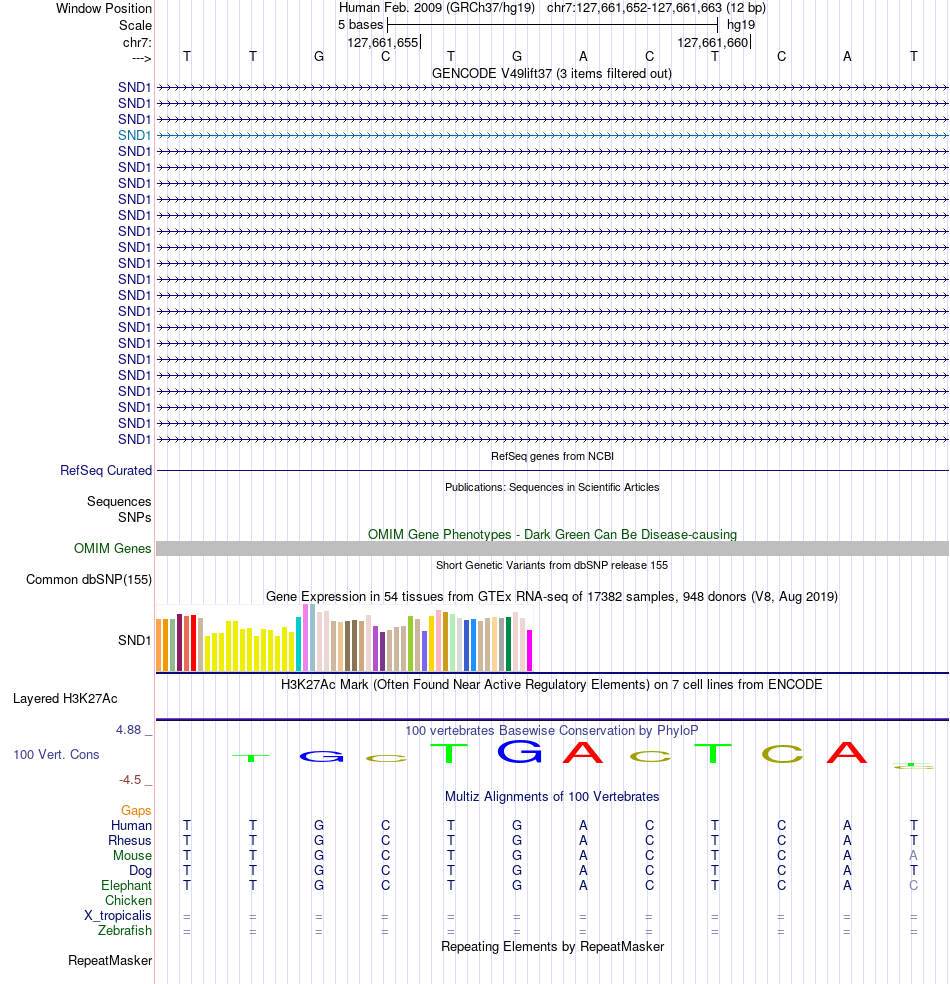Click the Window Position label

coord(104,8)
